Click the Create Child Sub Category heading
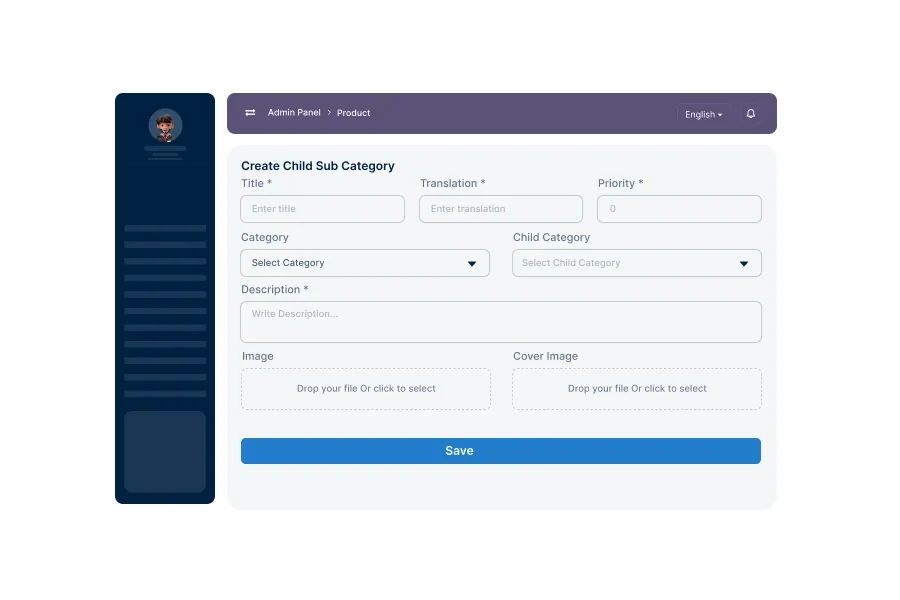The width and height of the screenshot is (900, 600). click(x=317, y=166)
